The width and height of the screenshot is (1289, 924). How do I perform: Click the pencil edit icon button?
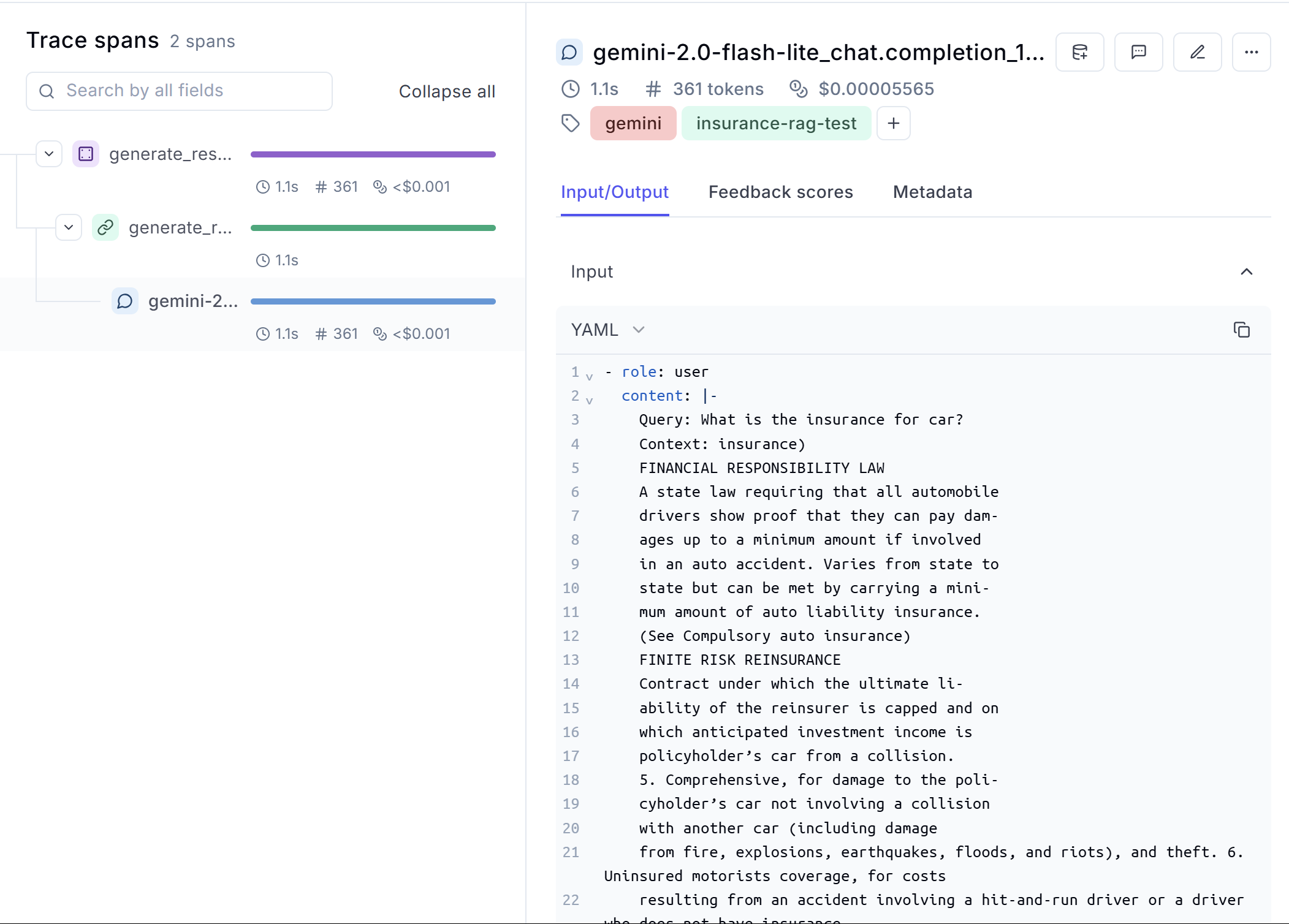1198,53
